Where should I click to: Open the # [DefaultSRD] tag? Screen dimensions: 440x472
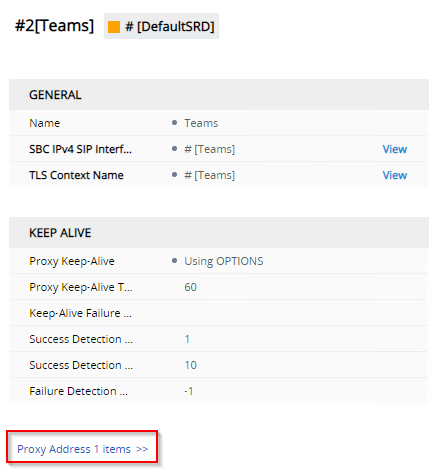tap(161, 26)
